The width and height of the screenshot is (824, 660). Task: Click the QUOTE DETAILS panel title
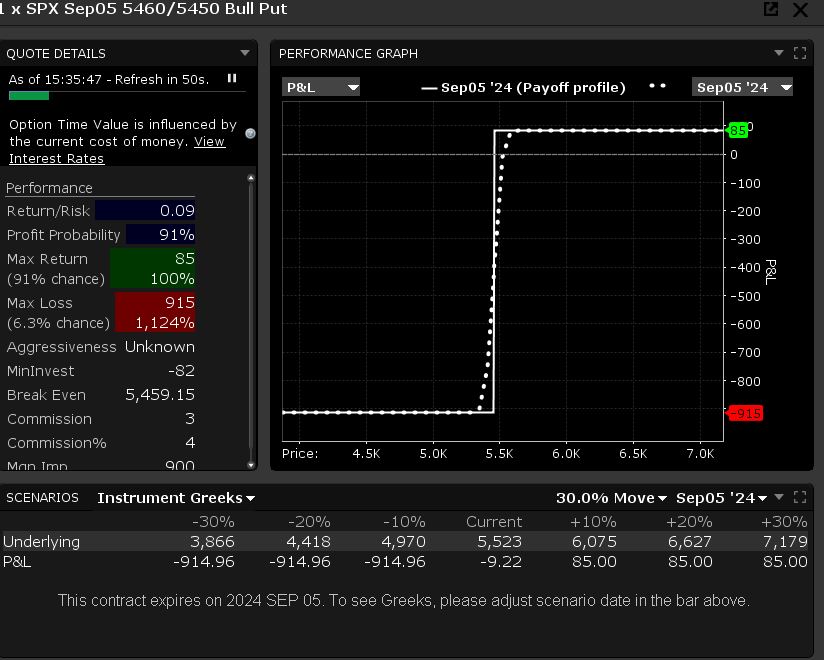56,54
